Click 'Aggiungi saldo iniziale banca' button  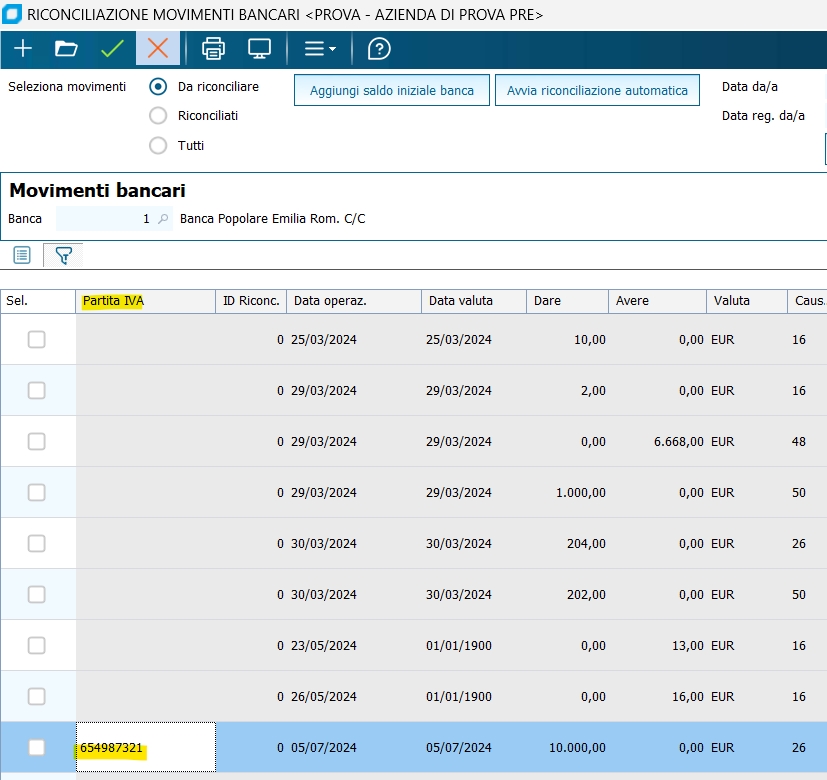(x=391, y=90)
